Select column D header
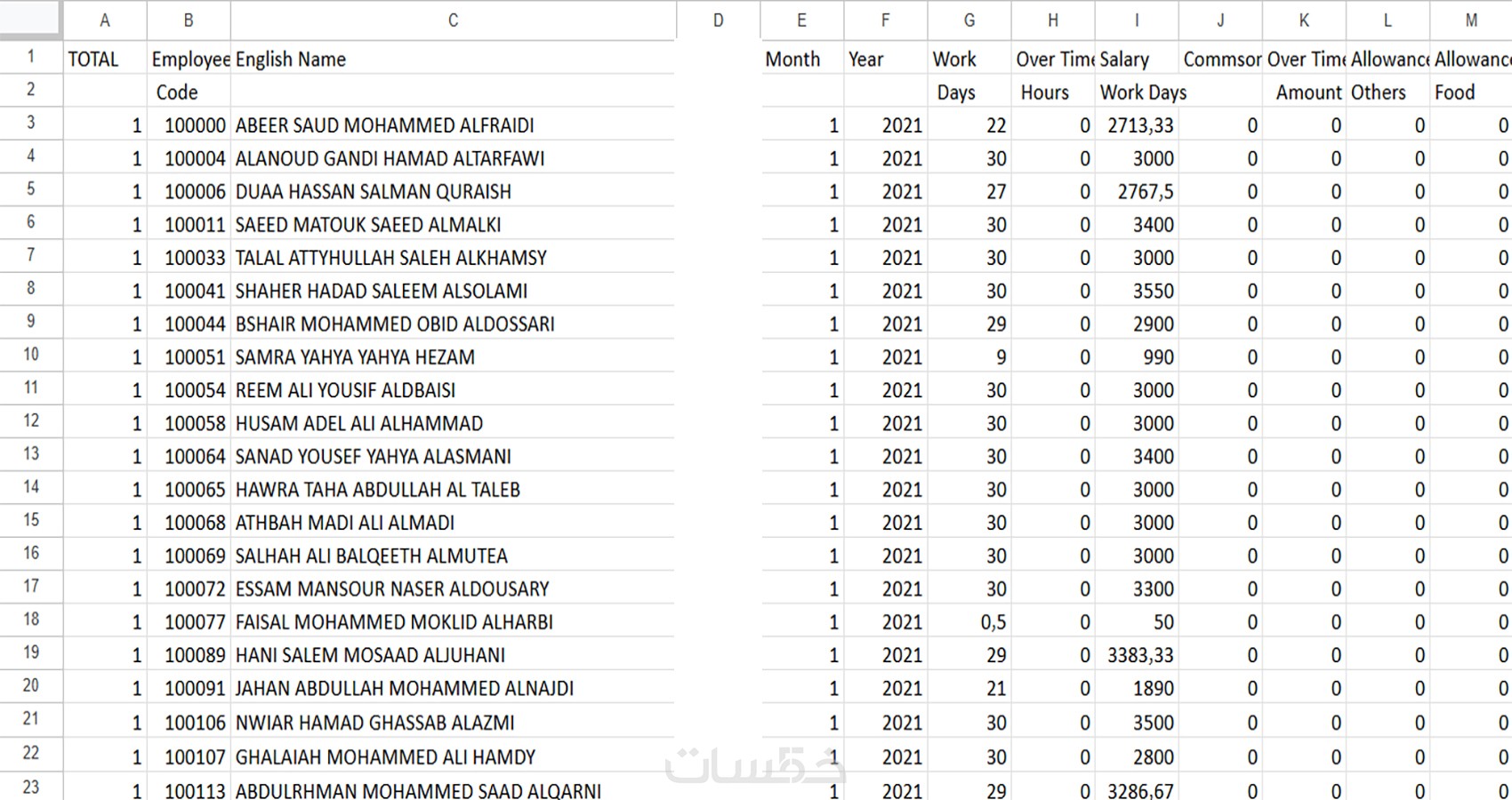Image resolution: width=1512 pixels, height=800 pixels. click(718, 20)
